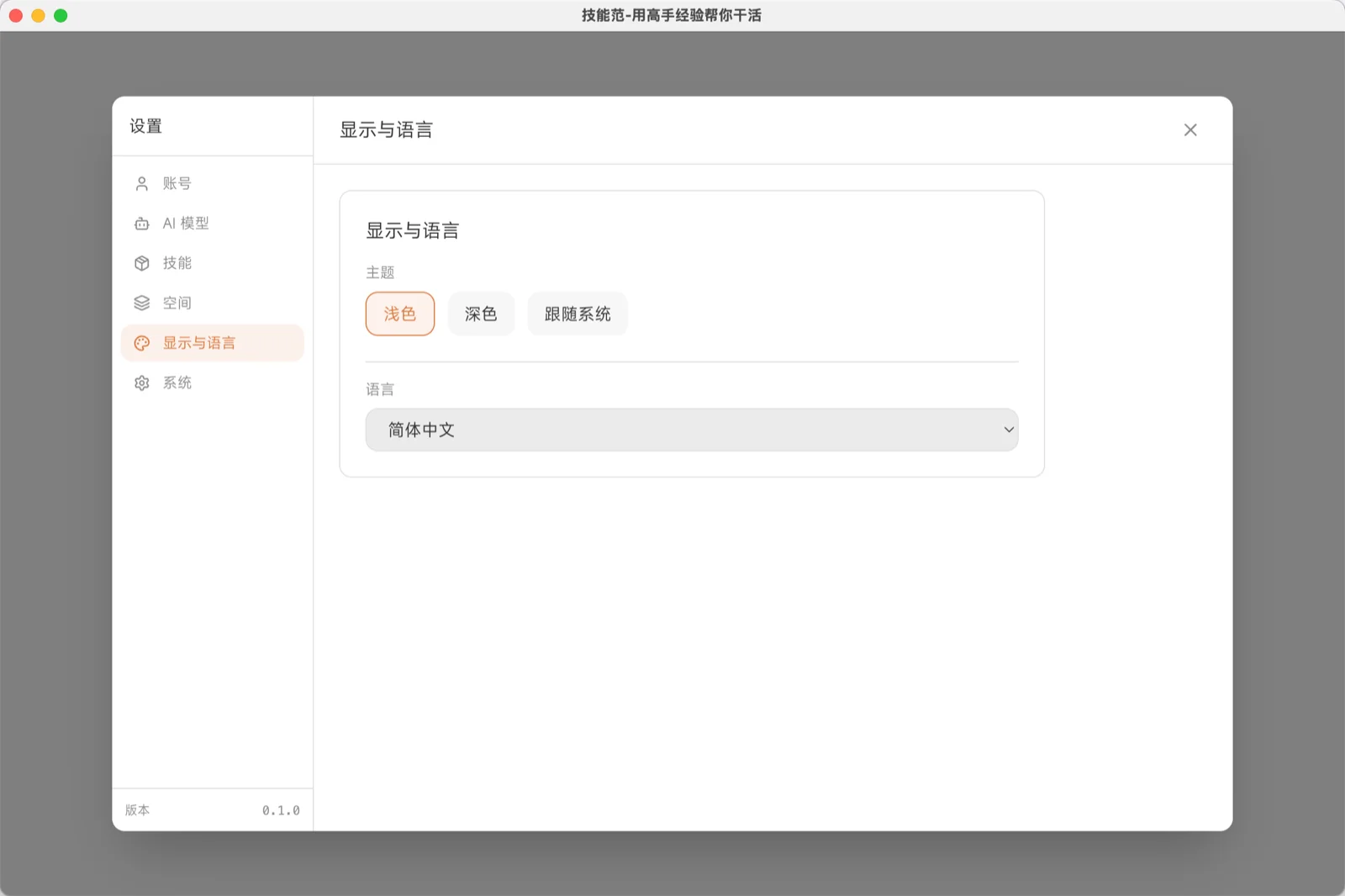Click the green fullscreen window button
Image resolution: width=1345 pixels, height=896 pixels.
61,15
